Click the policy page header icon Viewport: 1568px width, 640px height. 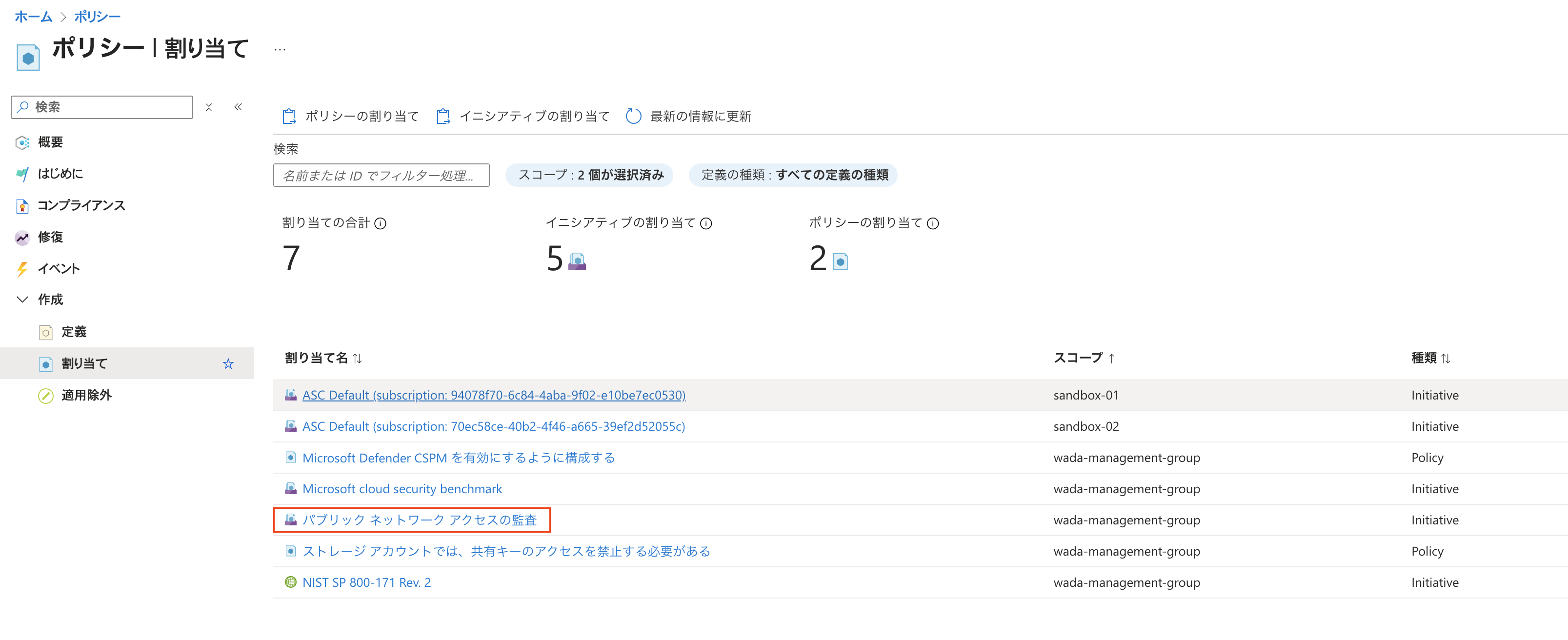28,58
